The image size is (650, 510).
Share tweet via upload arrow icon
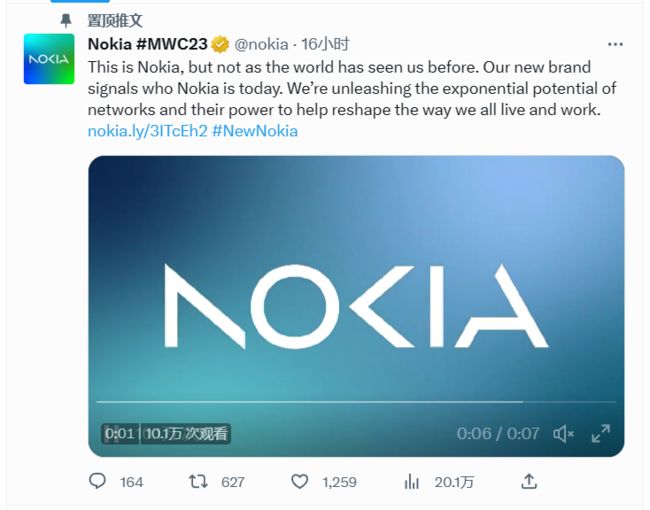tap(529, 481)
